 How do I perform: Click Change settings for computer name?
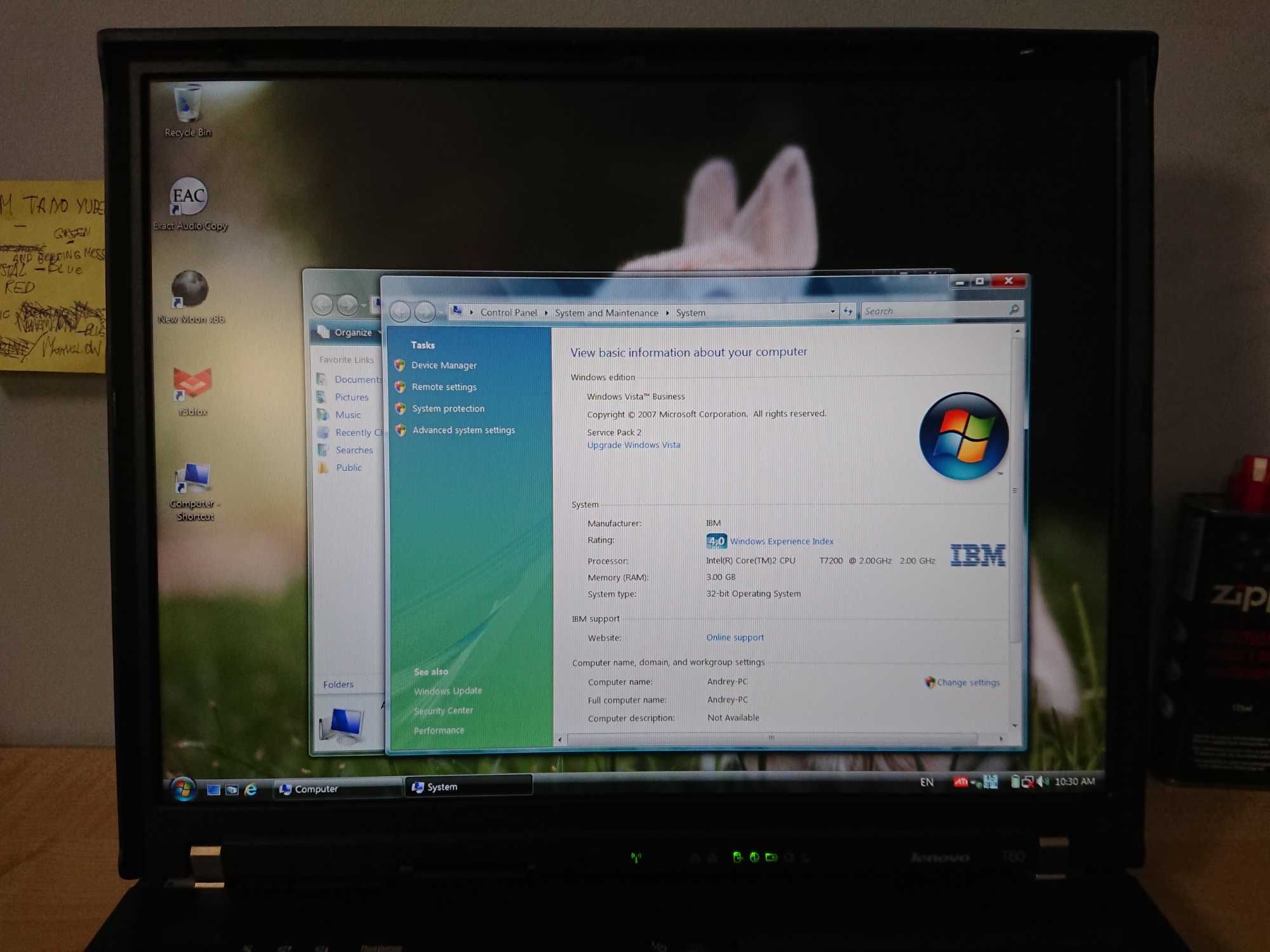coord(968,682)
